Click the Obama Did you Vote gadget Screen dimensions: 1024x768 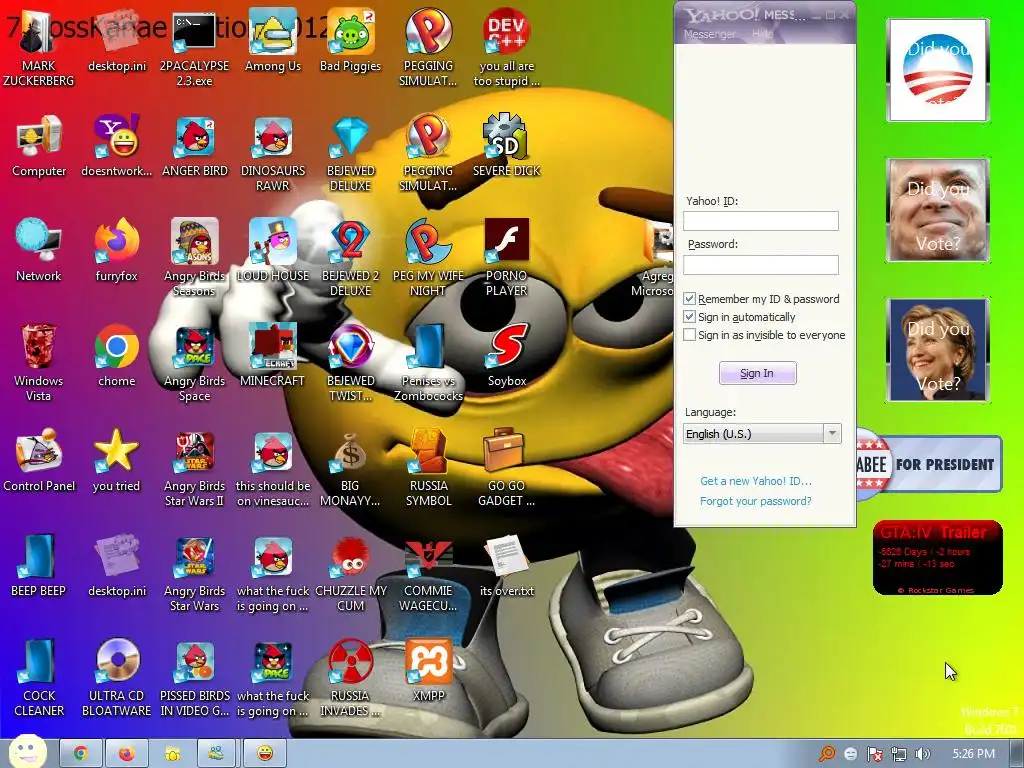tap(938, 70)
